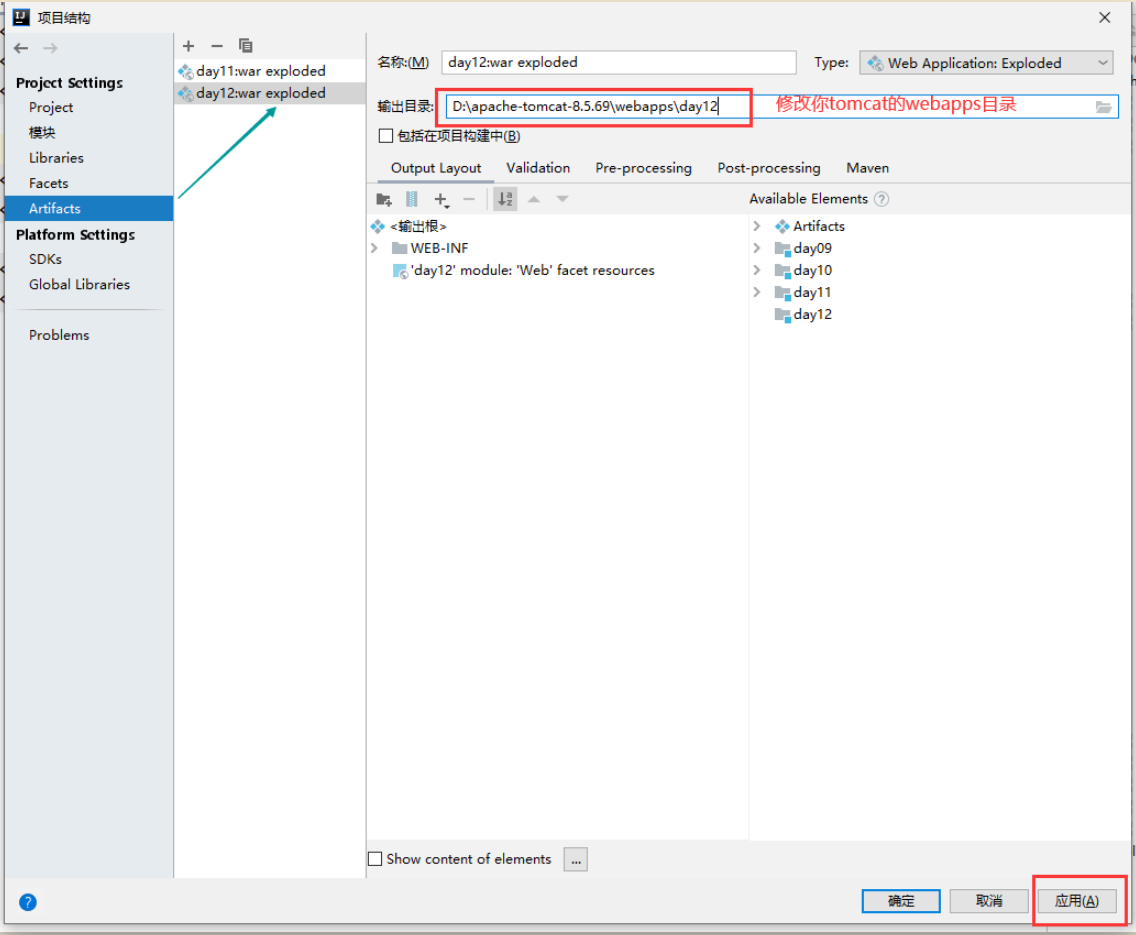Remove selected artifact with minus icon
Screen dimensions: 1136x935
(217, 46)
